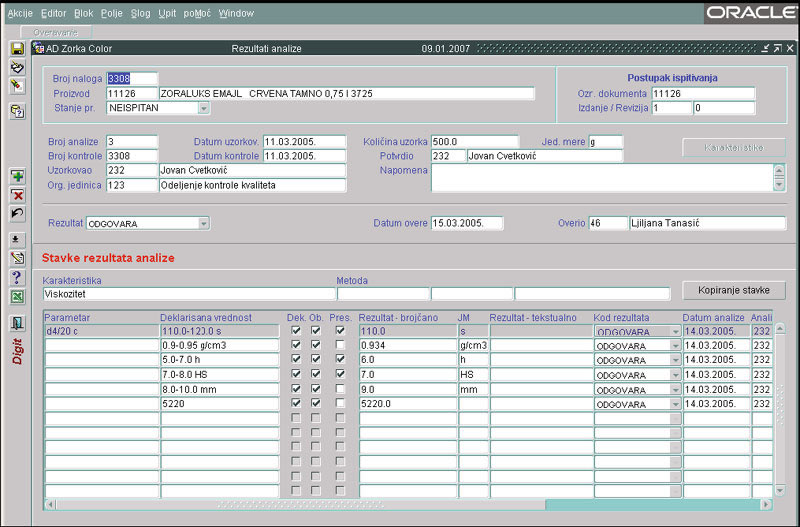
Task: Expand Kod rezultata dropdown in 9.0 row
Action: (676, 390)
